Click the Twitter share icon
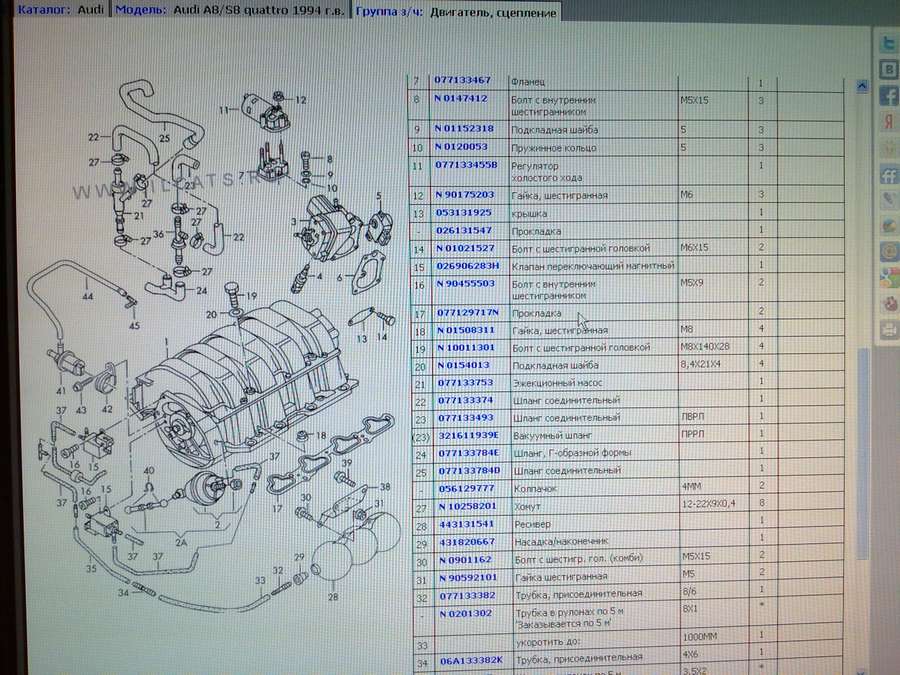The image size is (900, 675). click(886, 45)
